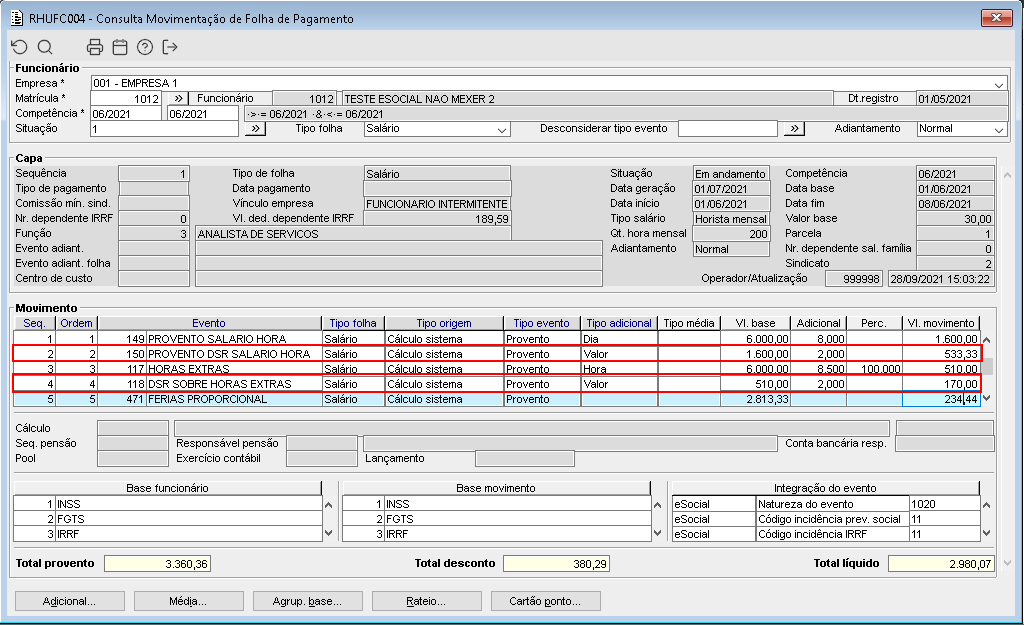Open help with the question mark icon

click(145, 47)
